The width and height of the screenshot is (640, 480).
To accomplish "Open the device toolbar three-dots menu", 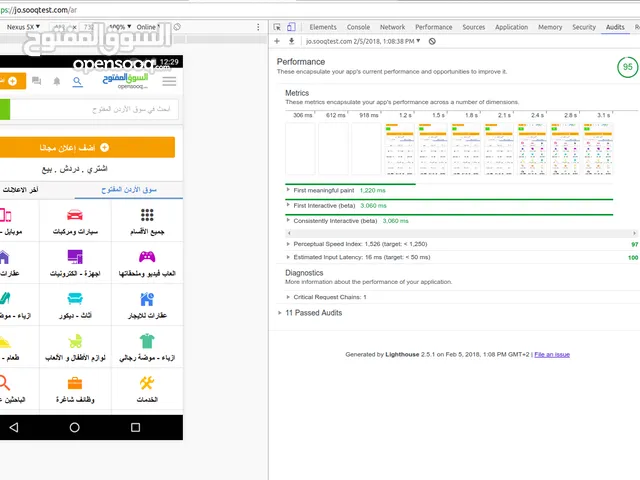I will click(x=258, y=27).
